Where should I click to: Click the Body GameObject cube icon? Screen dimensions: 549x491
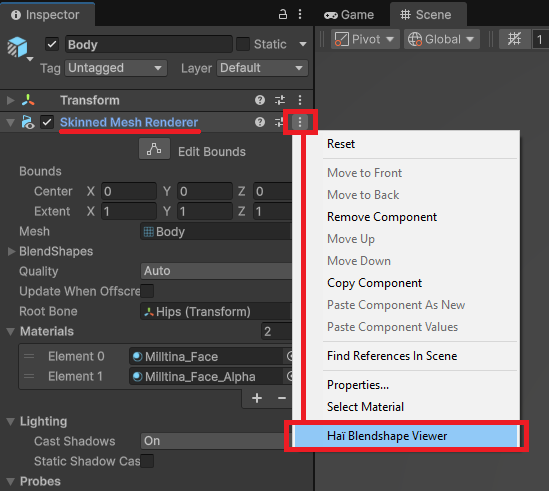pyautogui.click(x=18, y=47)
